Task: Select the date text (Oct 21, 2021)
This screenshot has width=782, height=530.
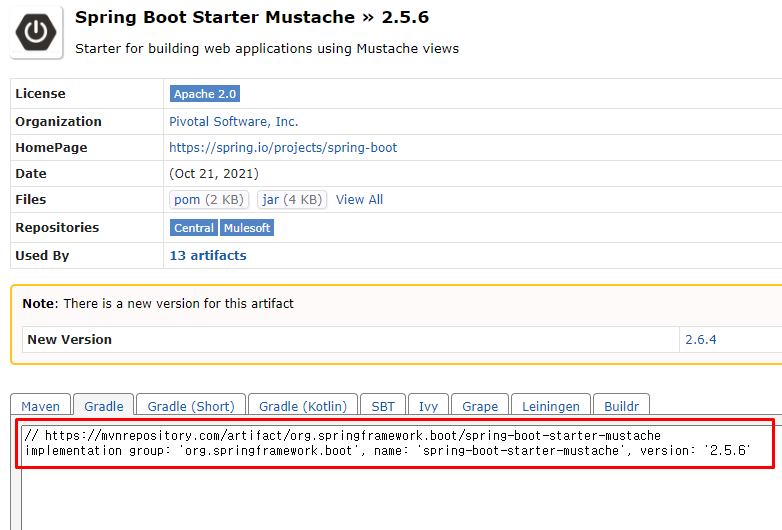Action: pyautogui.click(x=214, y=174)
